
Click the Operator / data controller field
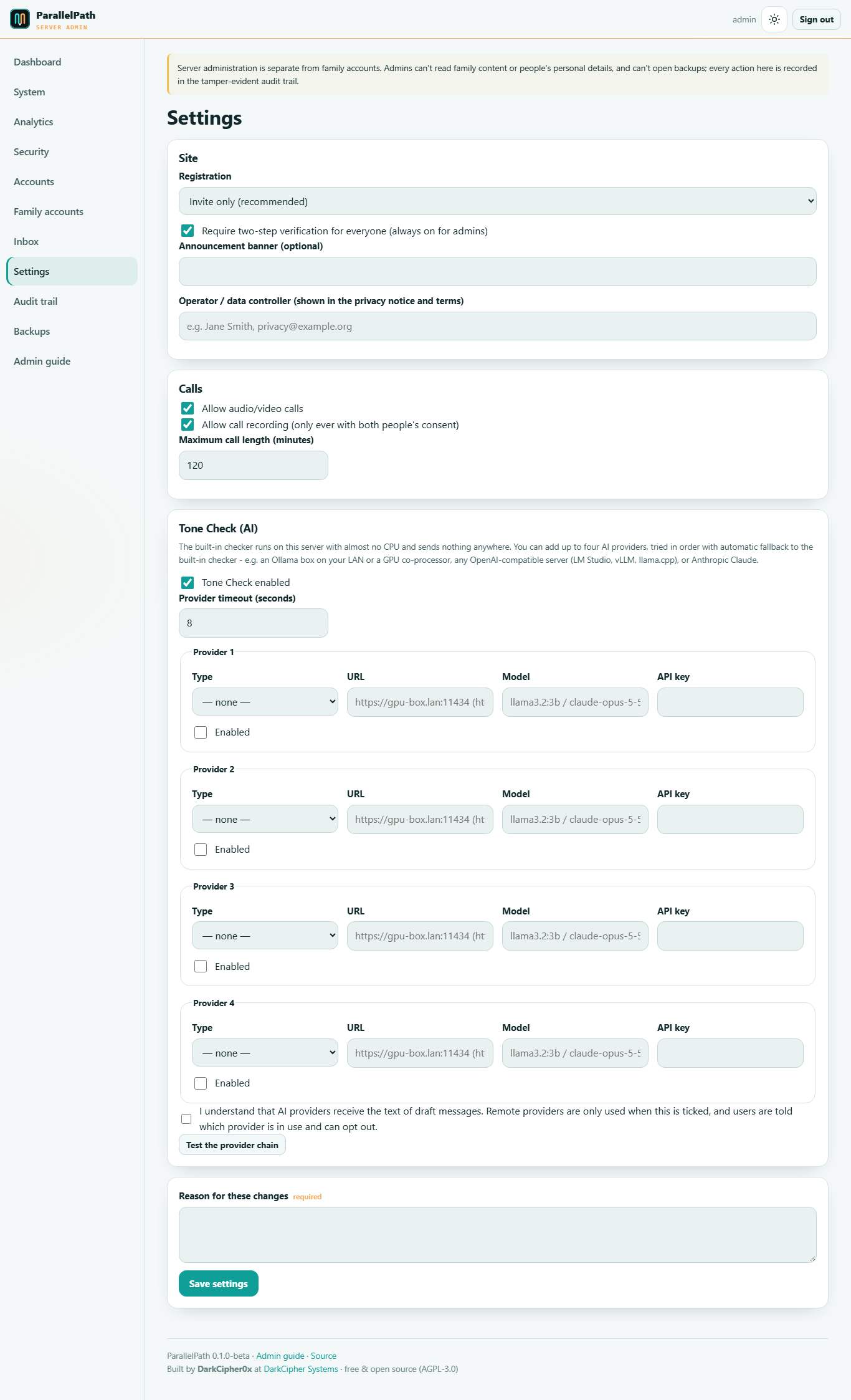(x=498, y=326)
